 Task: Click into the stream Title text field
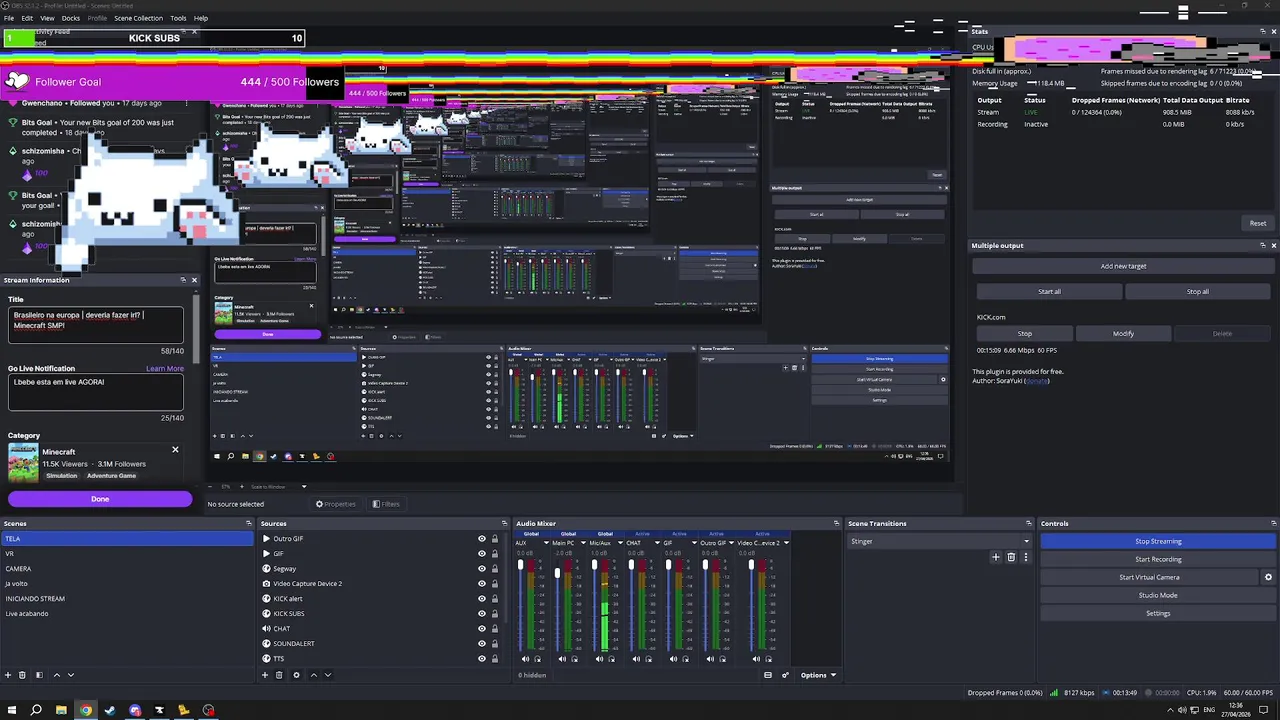(96, 325)
